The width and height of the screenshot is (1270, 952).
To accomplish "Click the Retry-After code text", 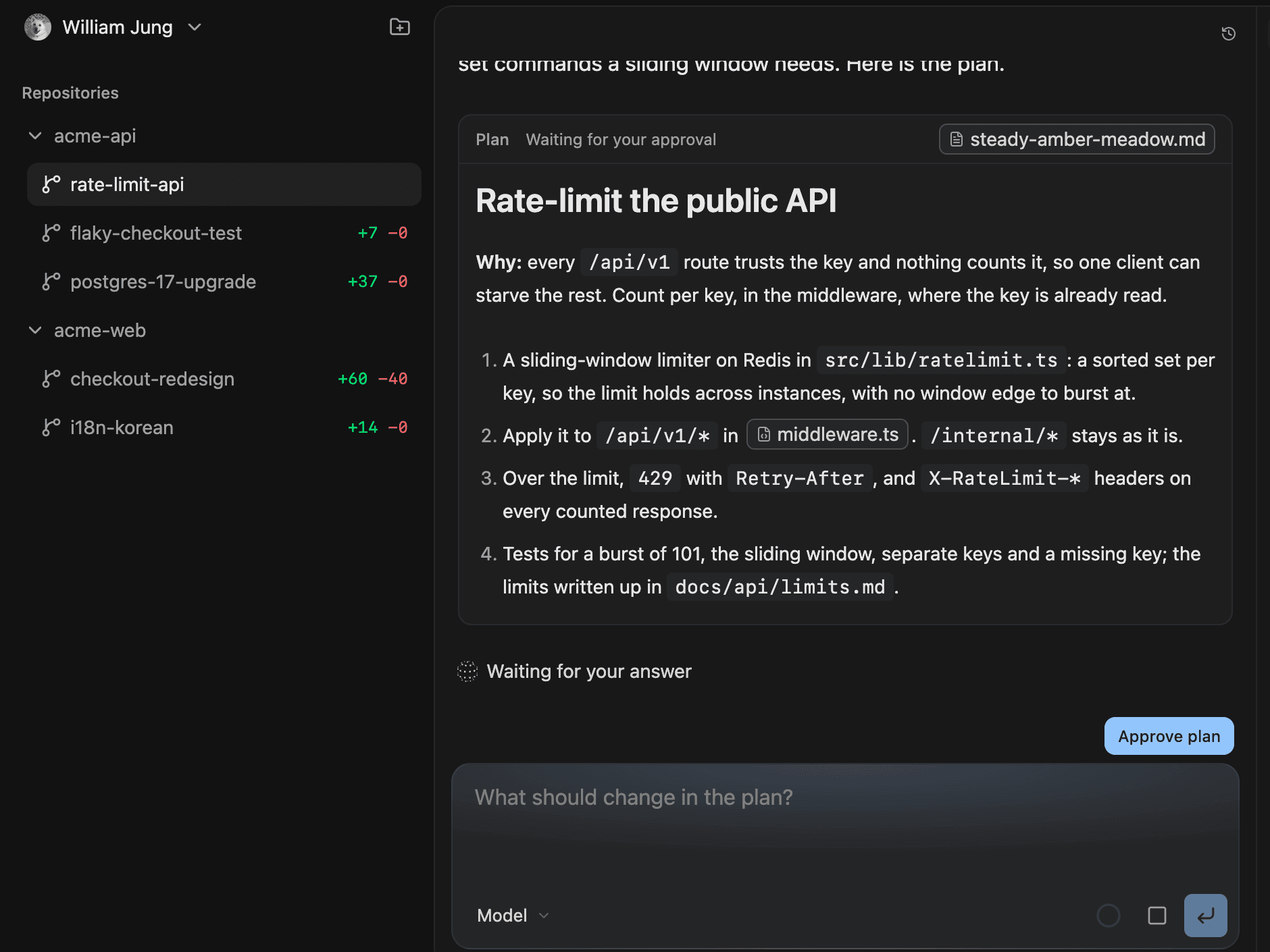I will point(800,478).
